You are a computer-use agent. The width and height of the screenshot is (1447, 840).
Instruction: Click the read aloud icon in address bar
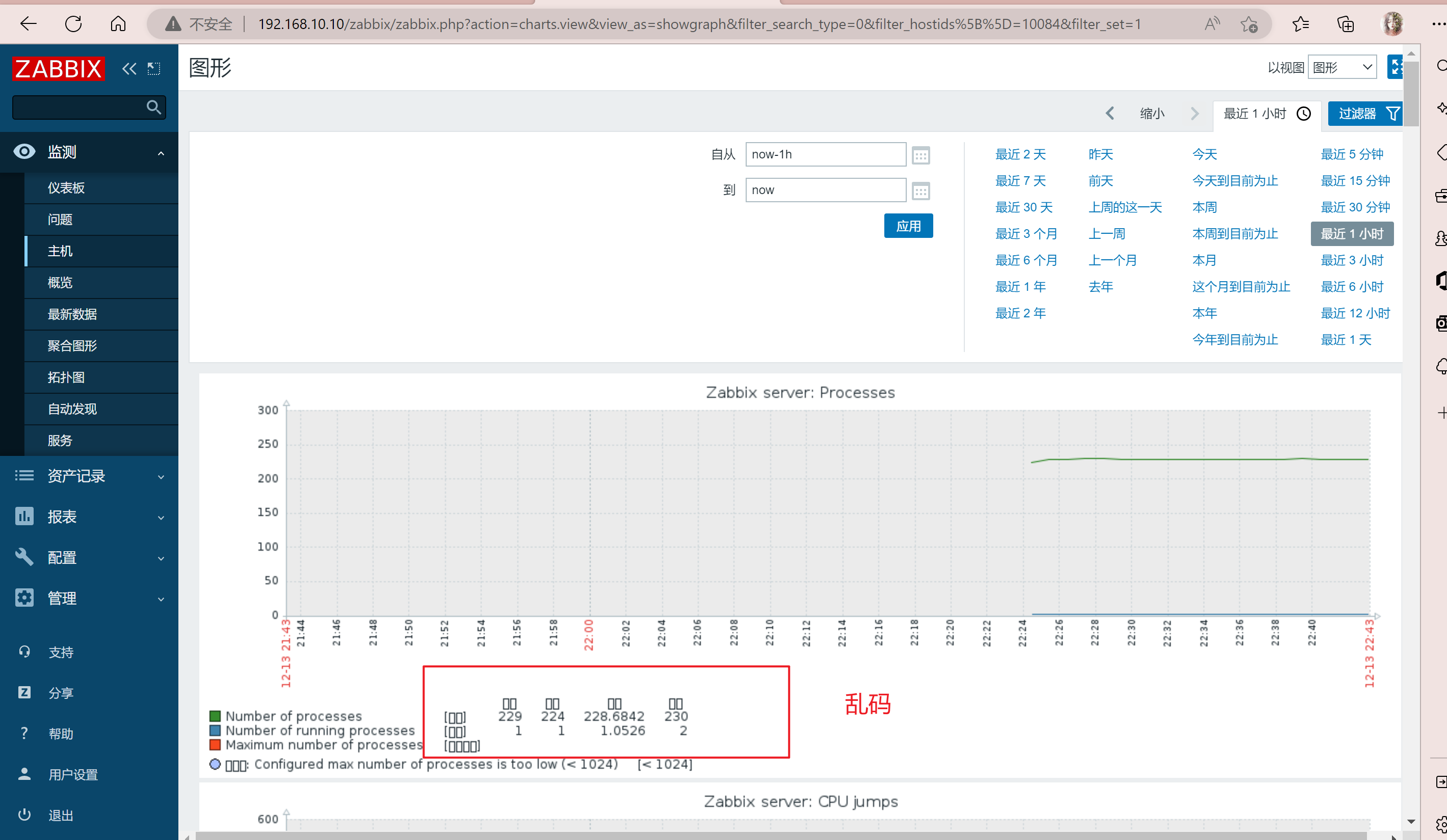[x=1212, y=23]
